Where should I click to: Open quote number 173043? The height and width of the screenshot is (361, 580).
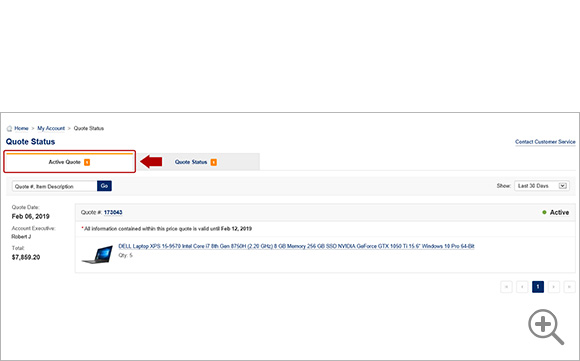tap(113, 212)
